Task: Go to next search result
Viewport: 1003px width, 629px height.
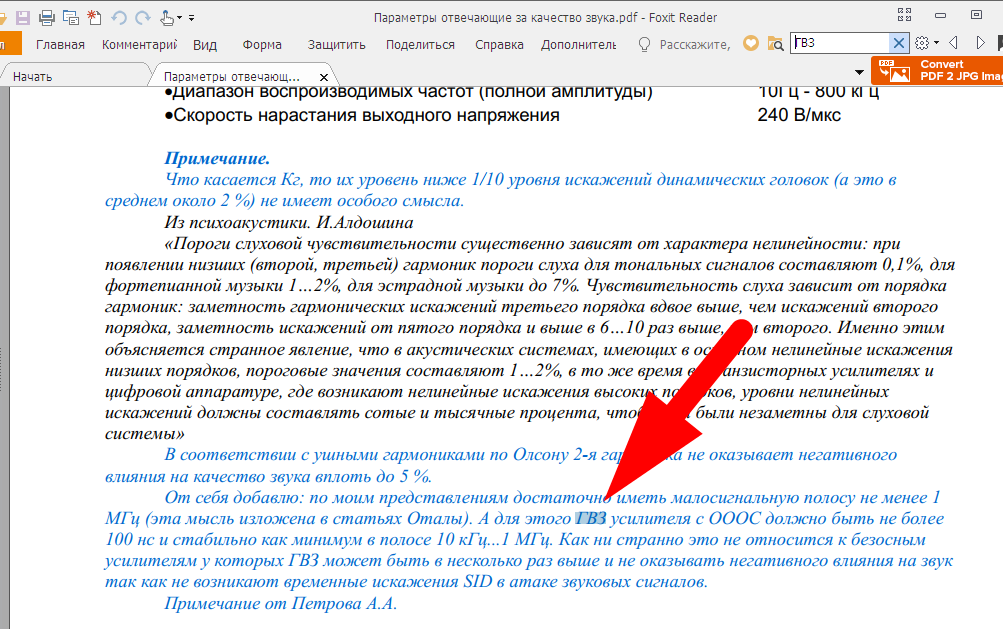Action: [981, 43]
